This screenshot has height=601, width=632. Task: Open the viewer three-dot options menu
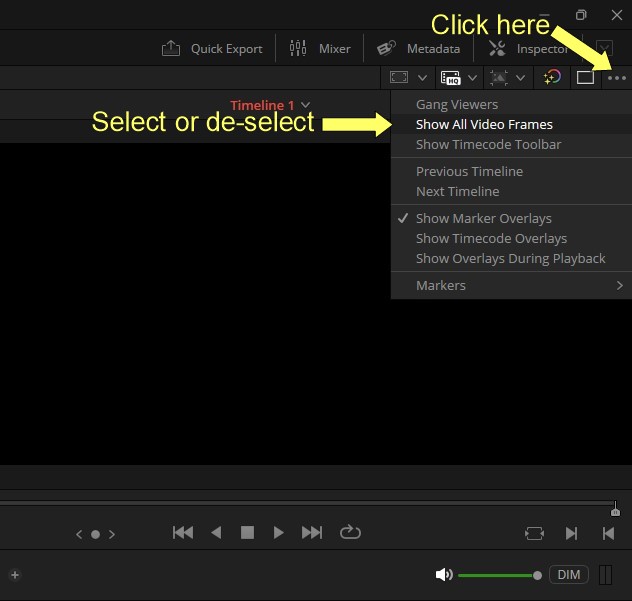click(x=617, y=78)
